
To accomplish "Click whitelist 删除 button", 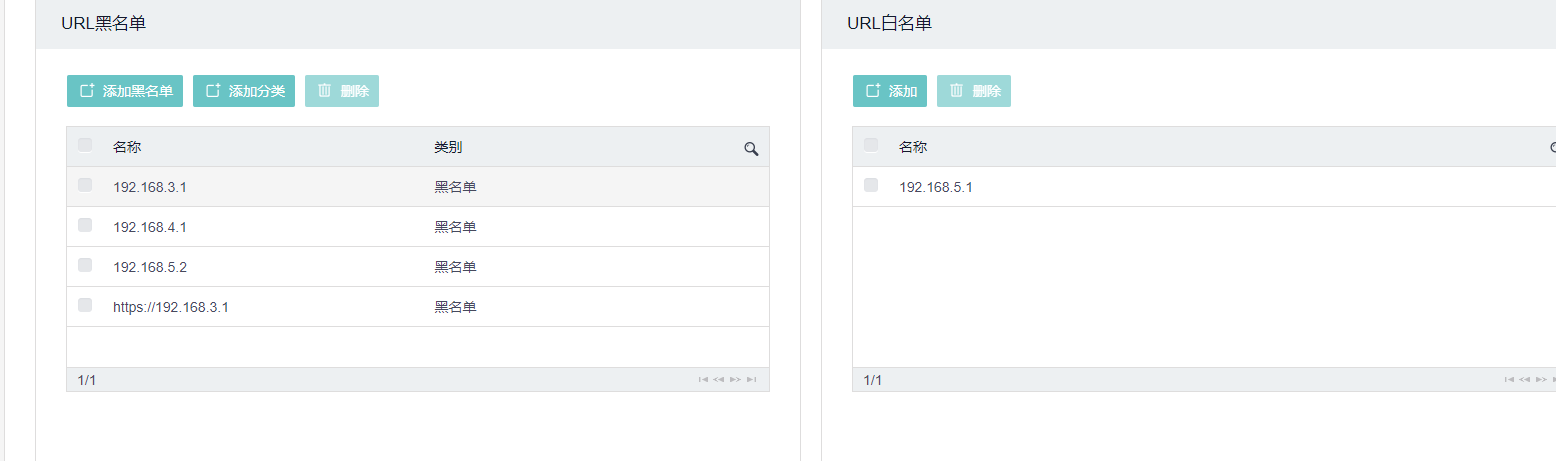I will (974, 91).
